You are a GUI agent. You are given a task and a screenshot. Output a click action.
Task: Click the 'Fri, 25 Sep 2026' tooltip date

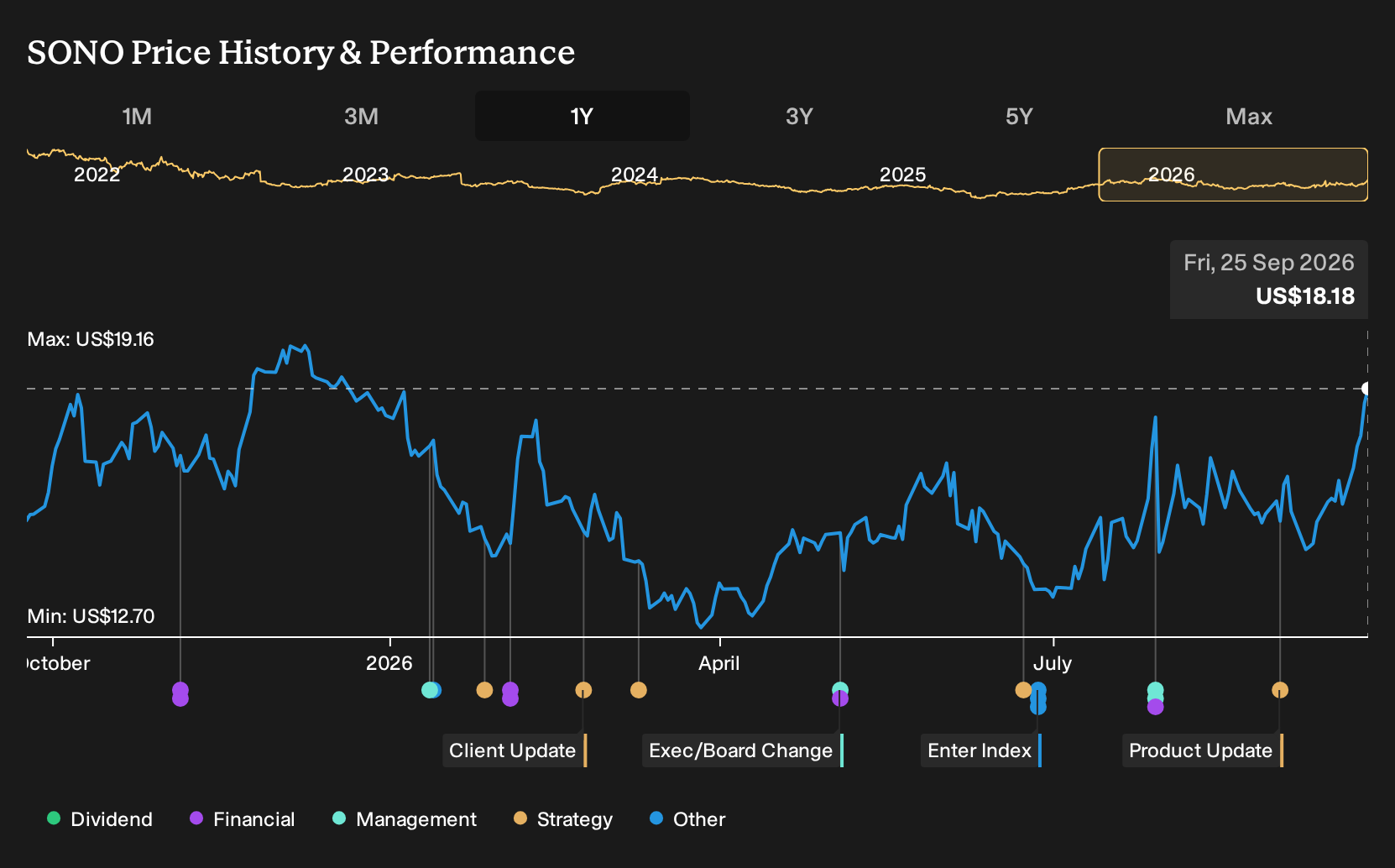tap(1269, 263)
